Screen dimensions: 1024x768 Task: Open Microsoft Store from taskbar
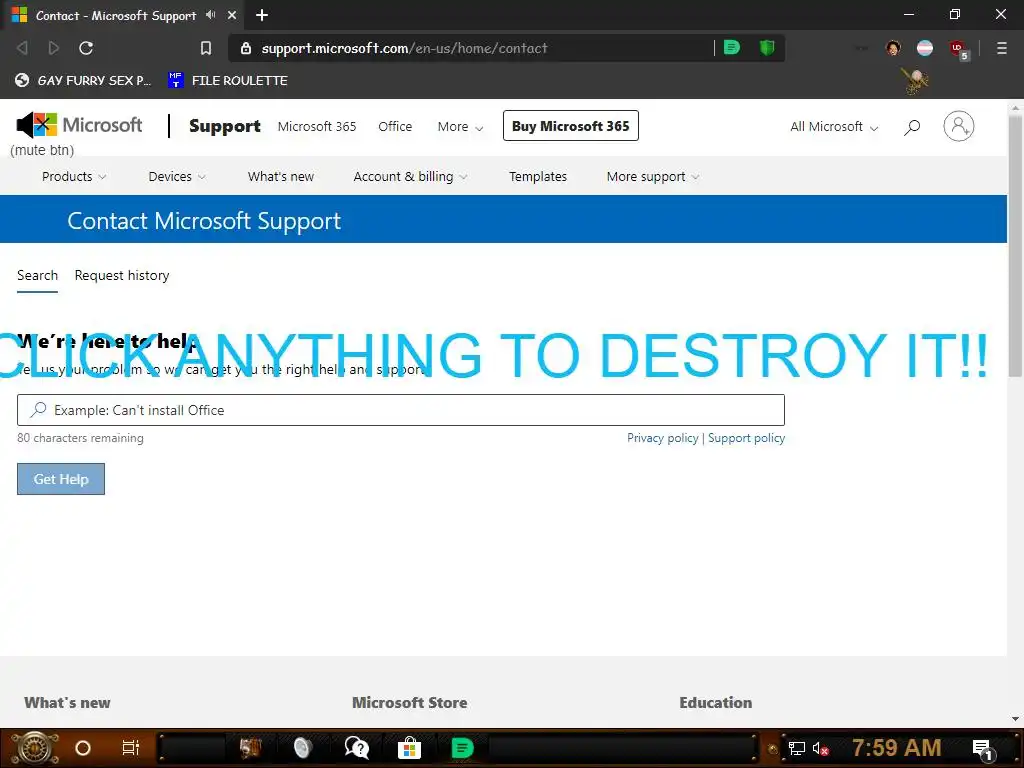(x=409, y=748)
